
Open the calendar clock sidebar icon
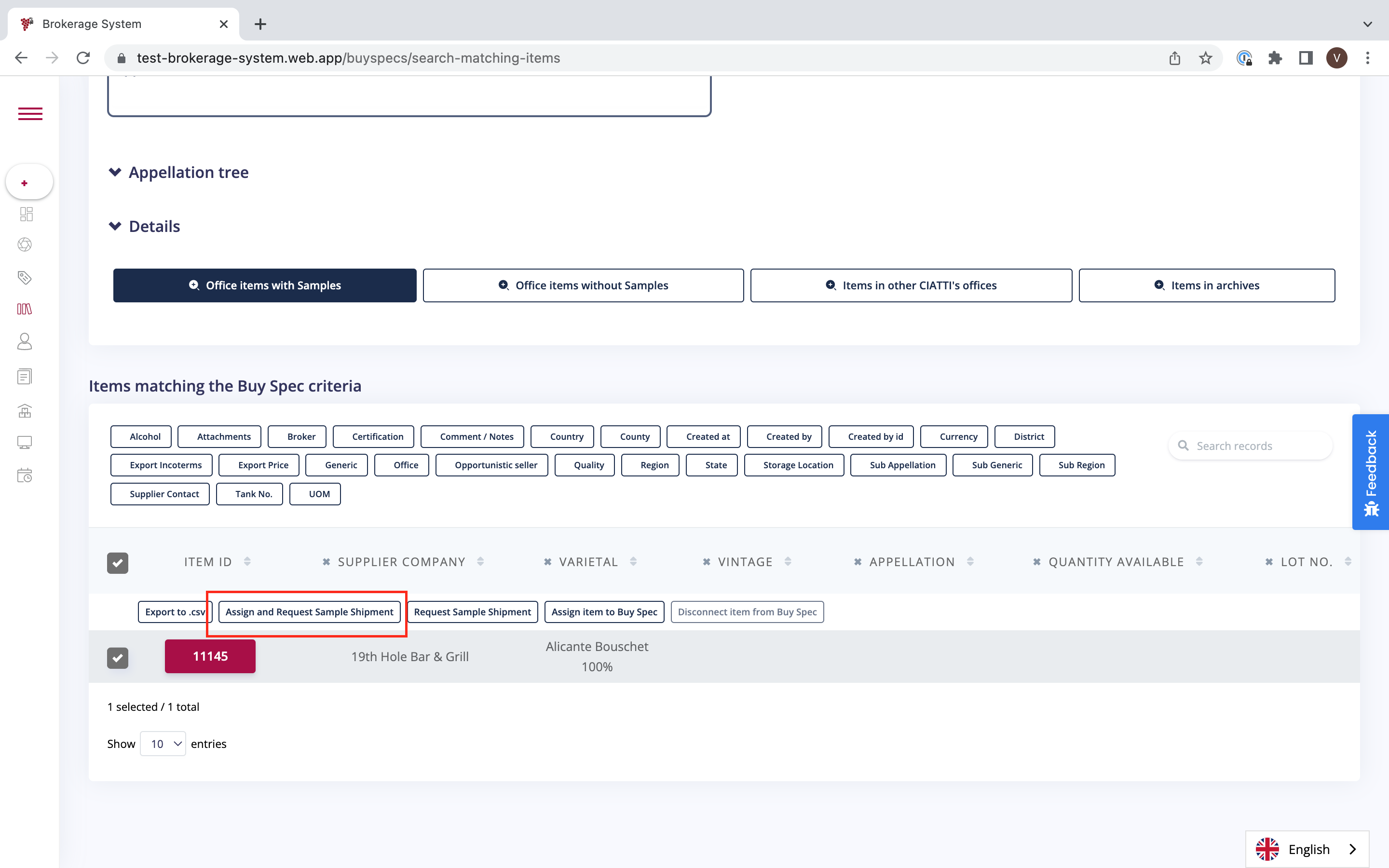coord(25,475)
